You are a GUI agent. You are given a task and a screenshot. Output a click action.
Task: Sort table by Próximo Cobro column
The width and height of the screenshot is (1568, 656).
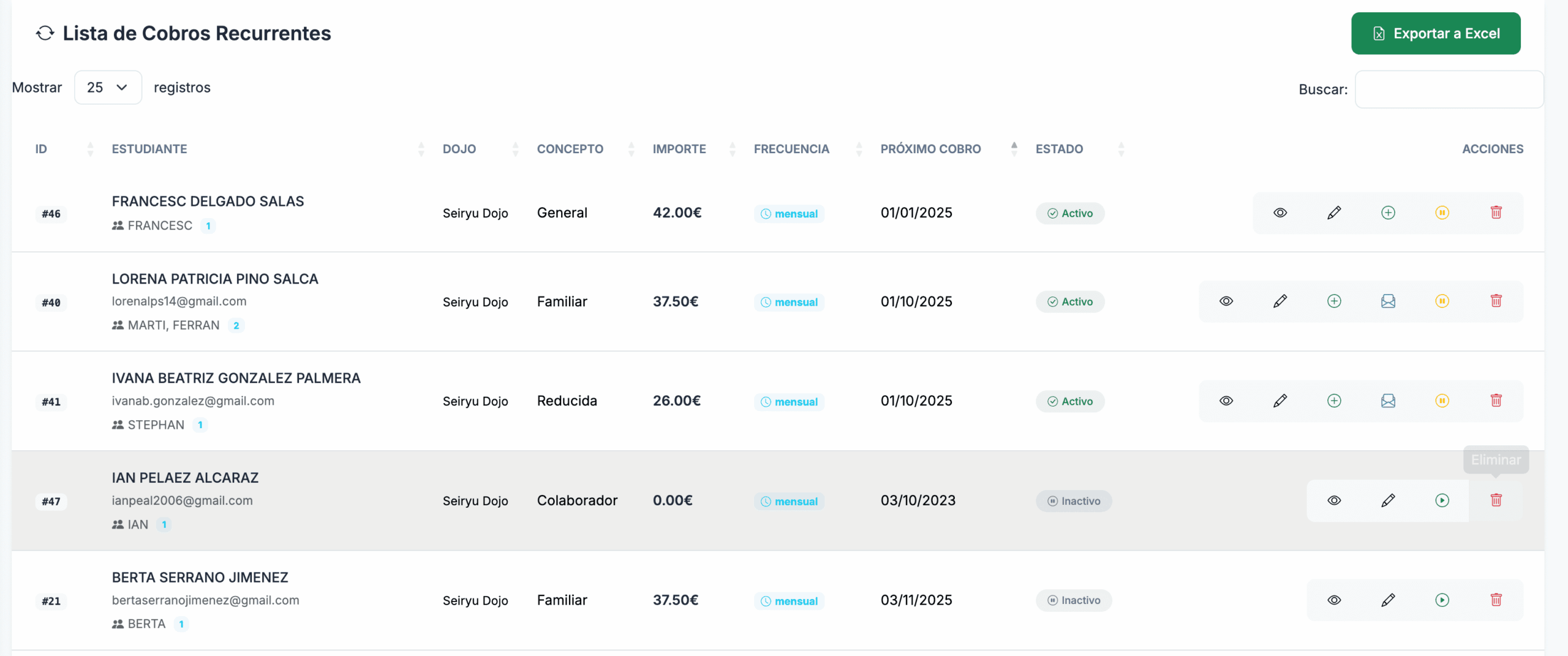pos(930,149)
